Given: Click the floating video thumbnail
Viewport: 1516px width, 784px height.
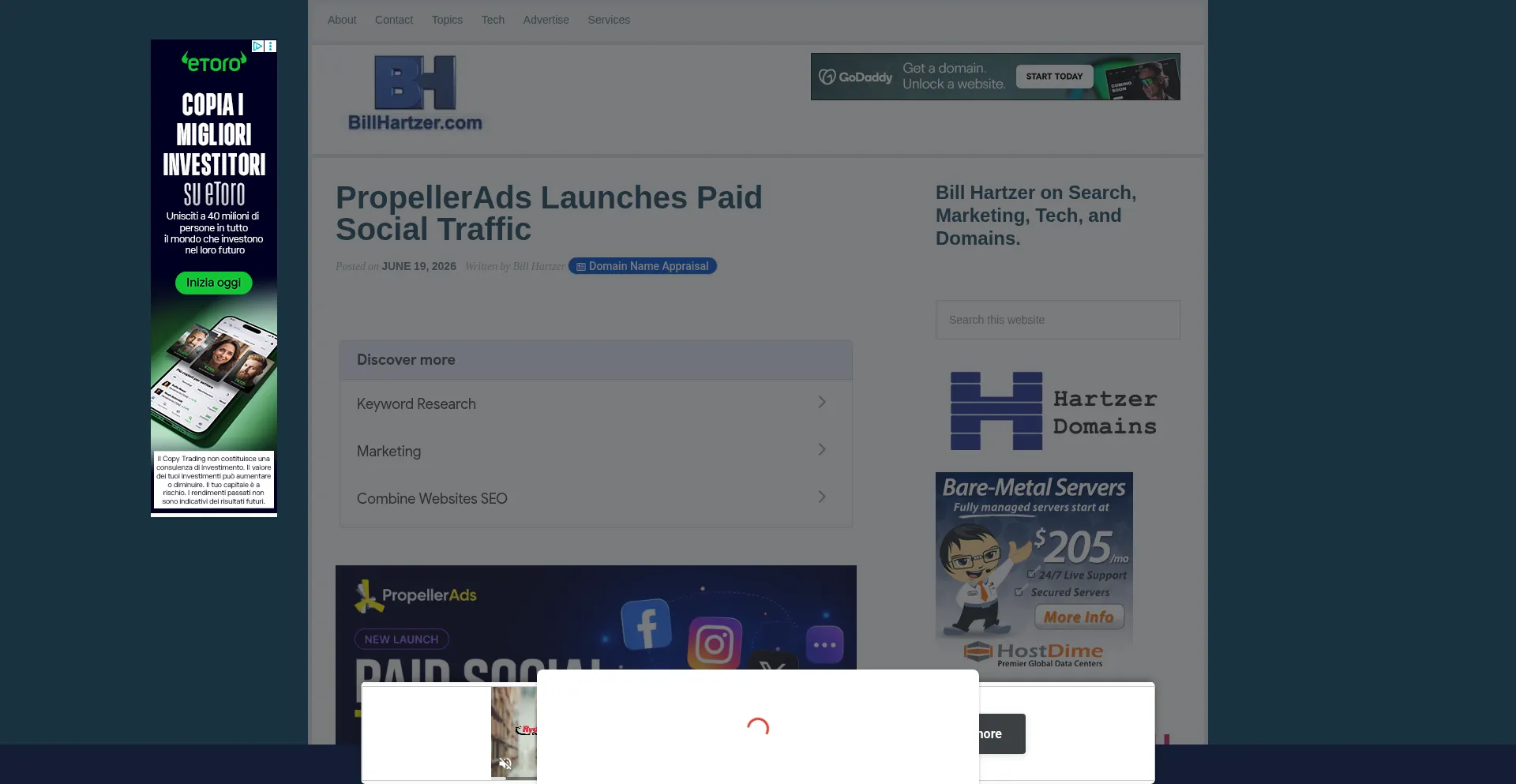Looking at the screenshot, I should coord(513,732).
